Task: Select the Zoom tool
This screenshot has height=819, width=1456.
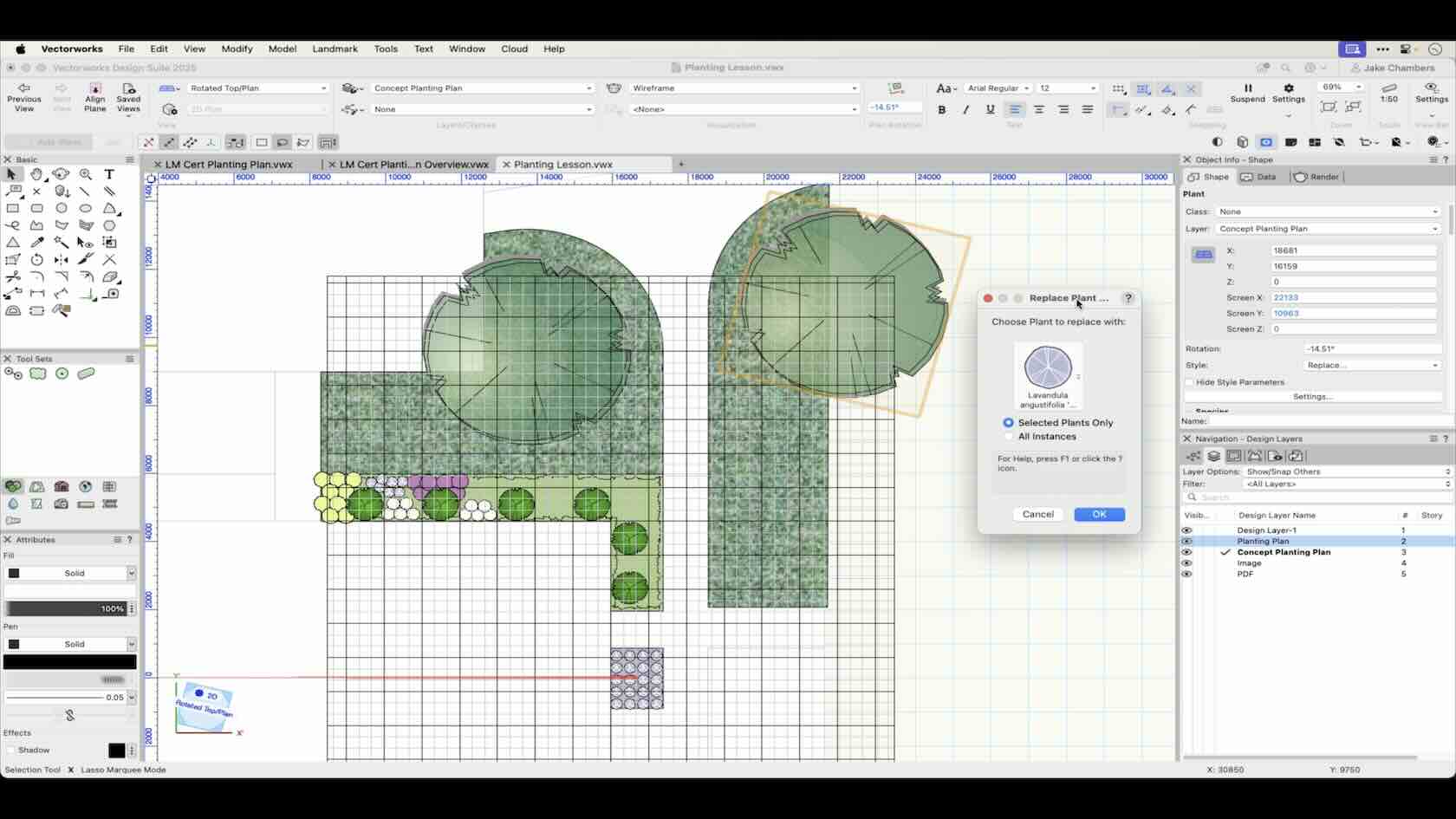Action: pyautogui.click(x=86, y=173)
